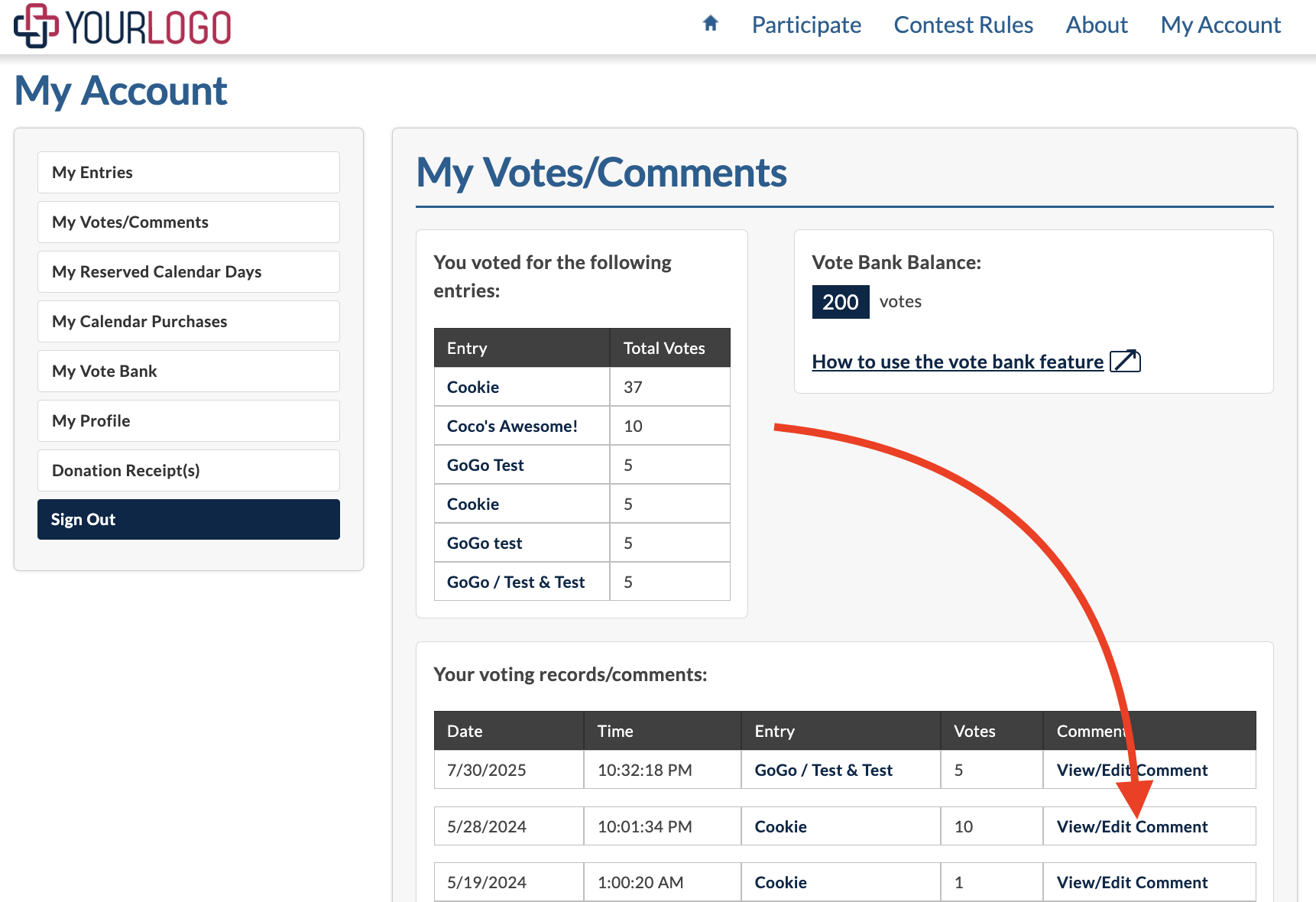Open How to use the vote bank feature link
Viewport: 1316px width, 902px height.
point(957,362)
